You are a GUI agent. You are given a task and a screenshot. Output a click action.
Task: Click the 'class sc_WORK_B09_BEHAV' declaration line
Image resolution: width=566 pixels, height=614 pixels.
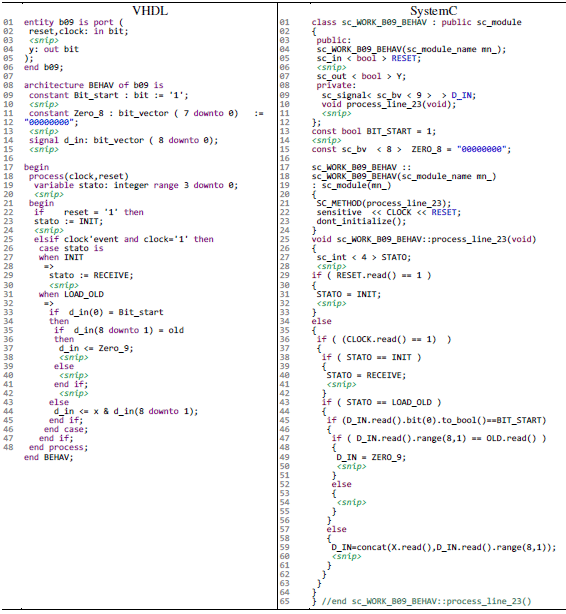click(416, 22)
